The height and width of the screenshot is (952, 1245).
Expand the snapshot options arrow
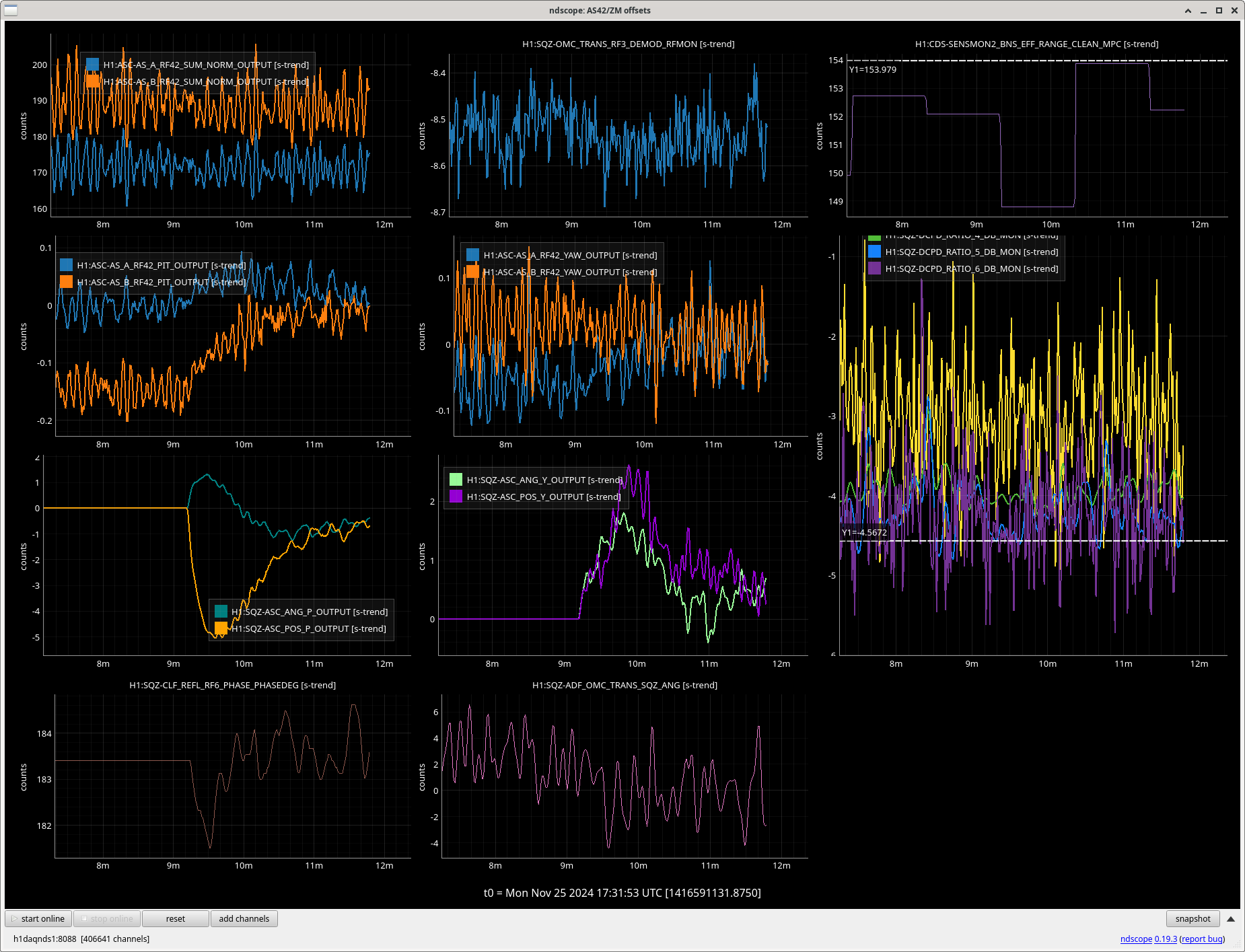(1231, 919)
